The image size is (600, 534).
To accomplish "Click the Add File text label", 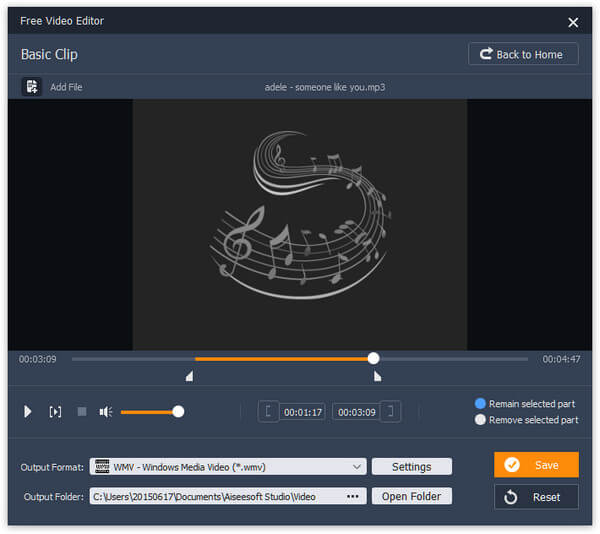I will coord(66,87).
